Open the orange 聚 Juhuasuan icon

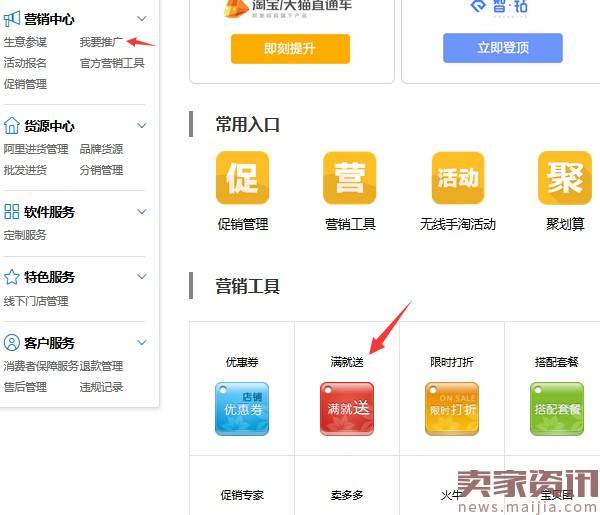[565, 178]
